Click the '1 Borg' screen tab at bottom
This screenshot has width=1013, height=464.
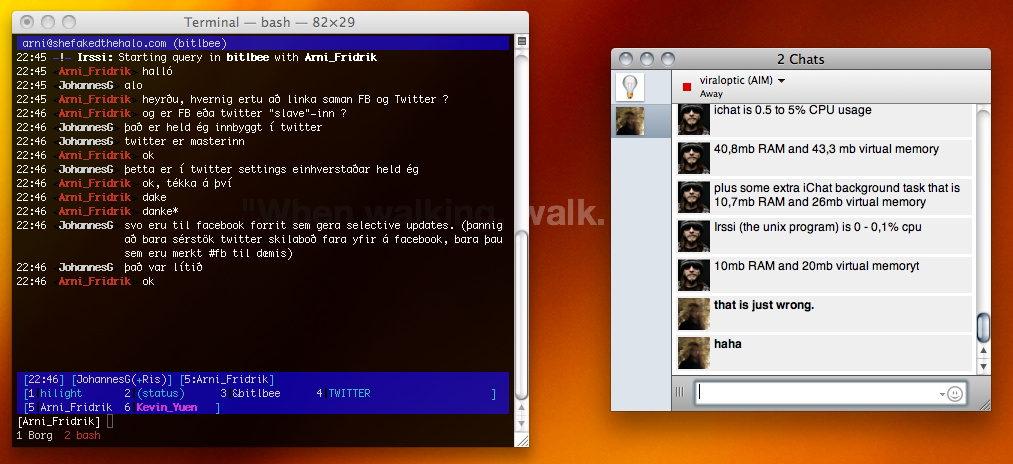click(34, 436)
